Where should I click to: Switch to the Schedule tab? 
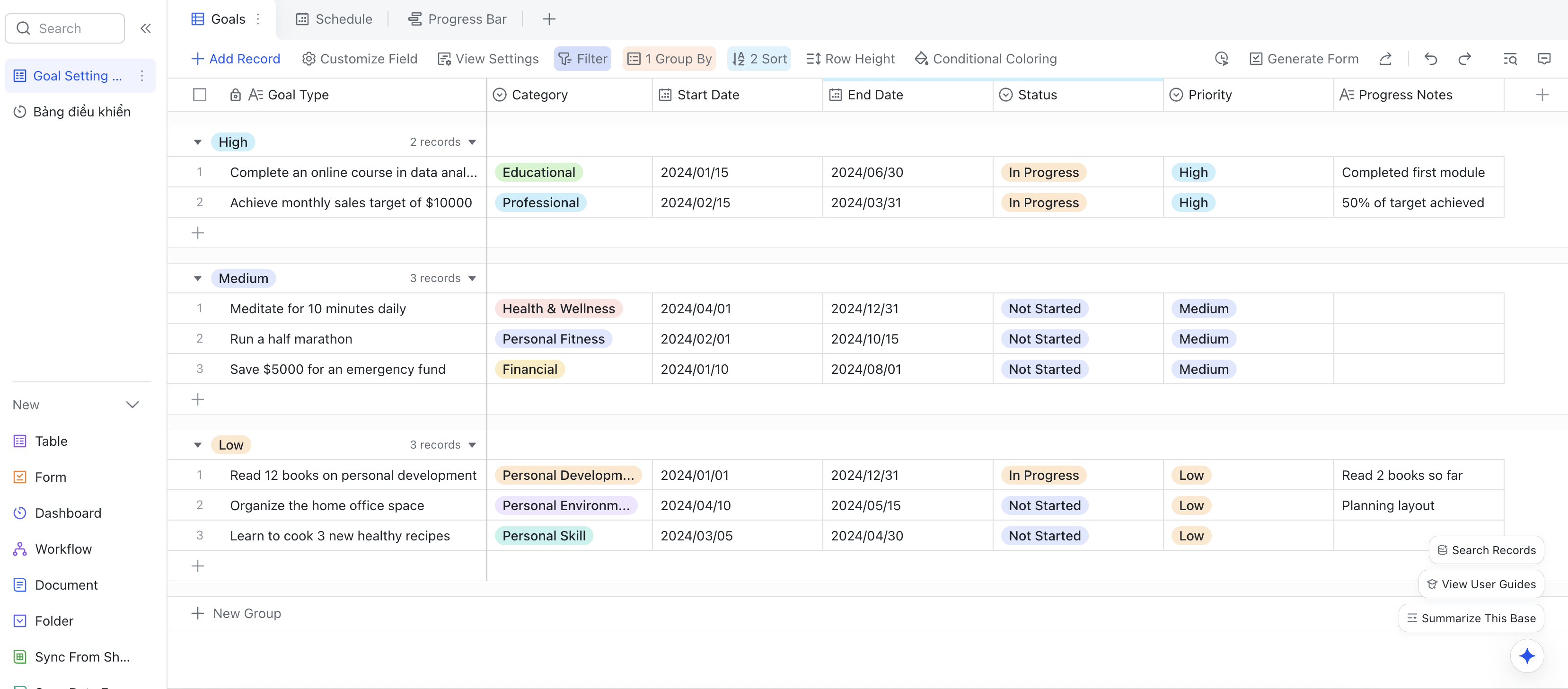click(334, 19)
